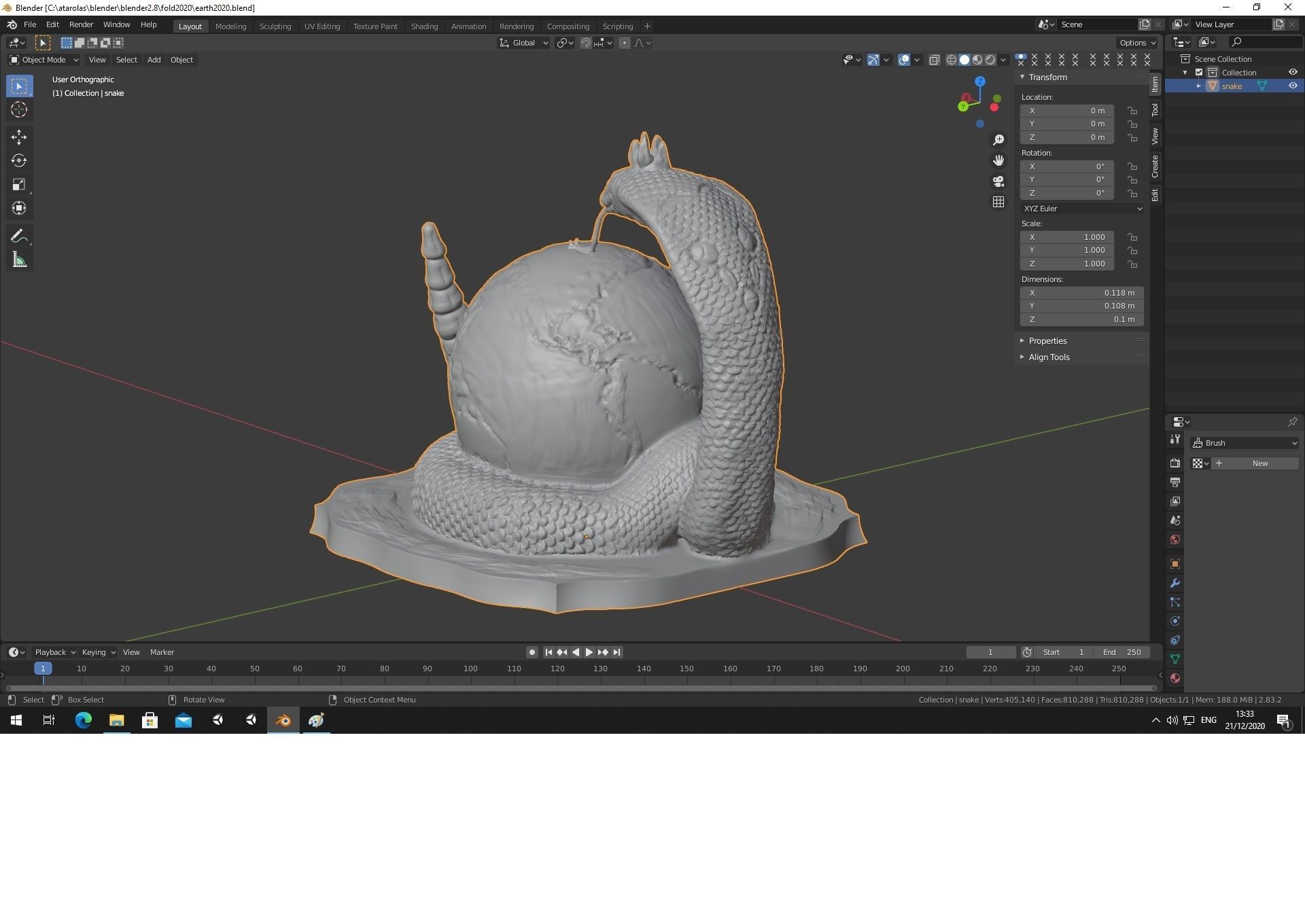Expand snake tree item in outliner

coord(1199,86)
